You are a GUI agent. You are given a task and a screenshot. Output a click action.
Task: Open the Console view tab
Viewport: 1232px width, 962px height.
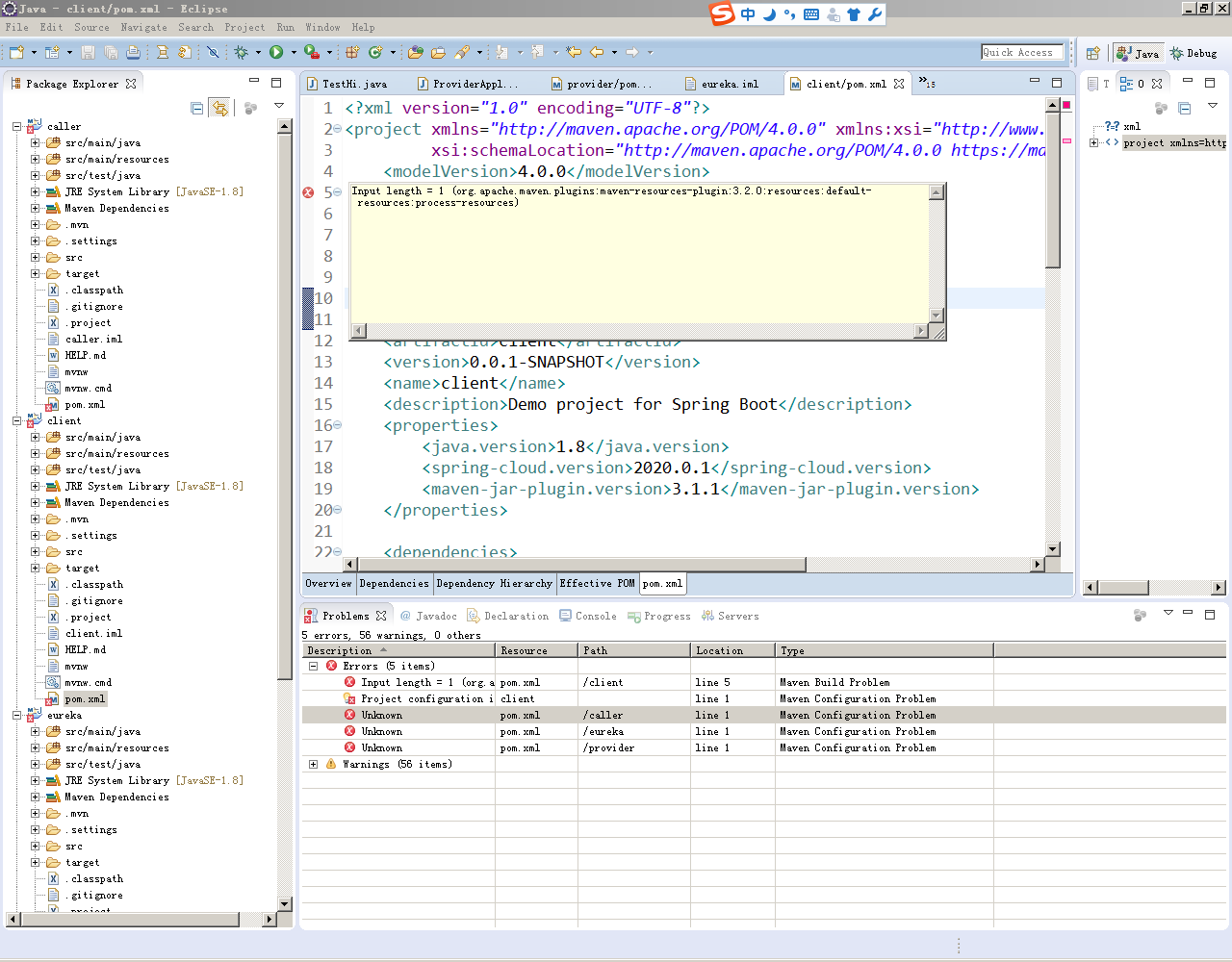(588, 616)
